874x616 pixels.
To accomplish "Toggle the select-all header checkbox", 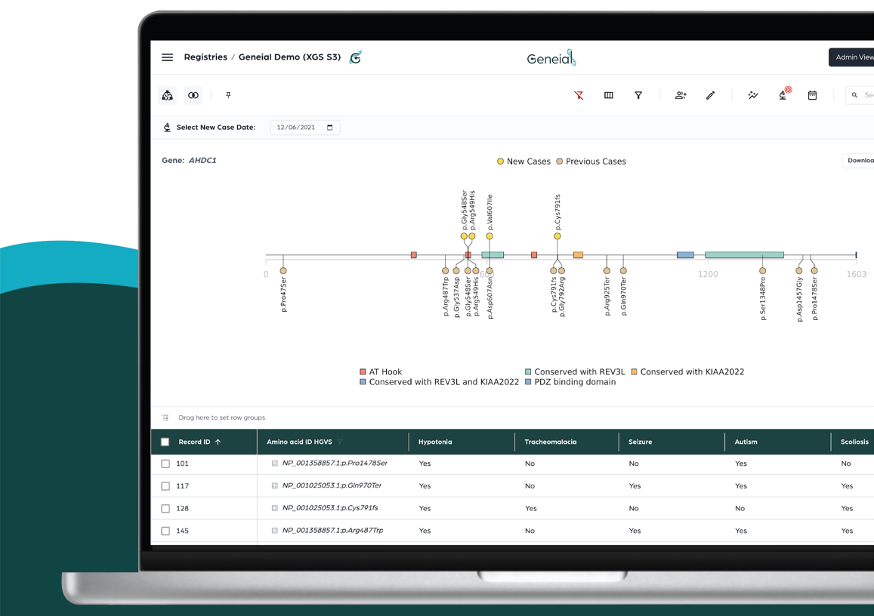I will [x=165, y=442].
